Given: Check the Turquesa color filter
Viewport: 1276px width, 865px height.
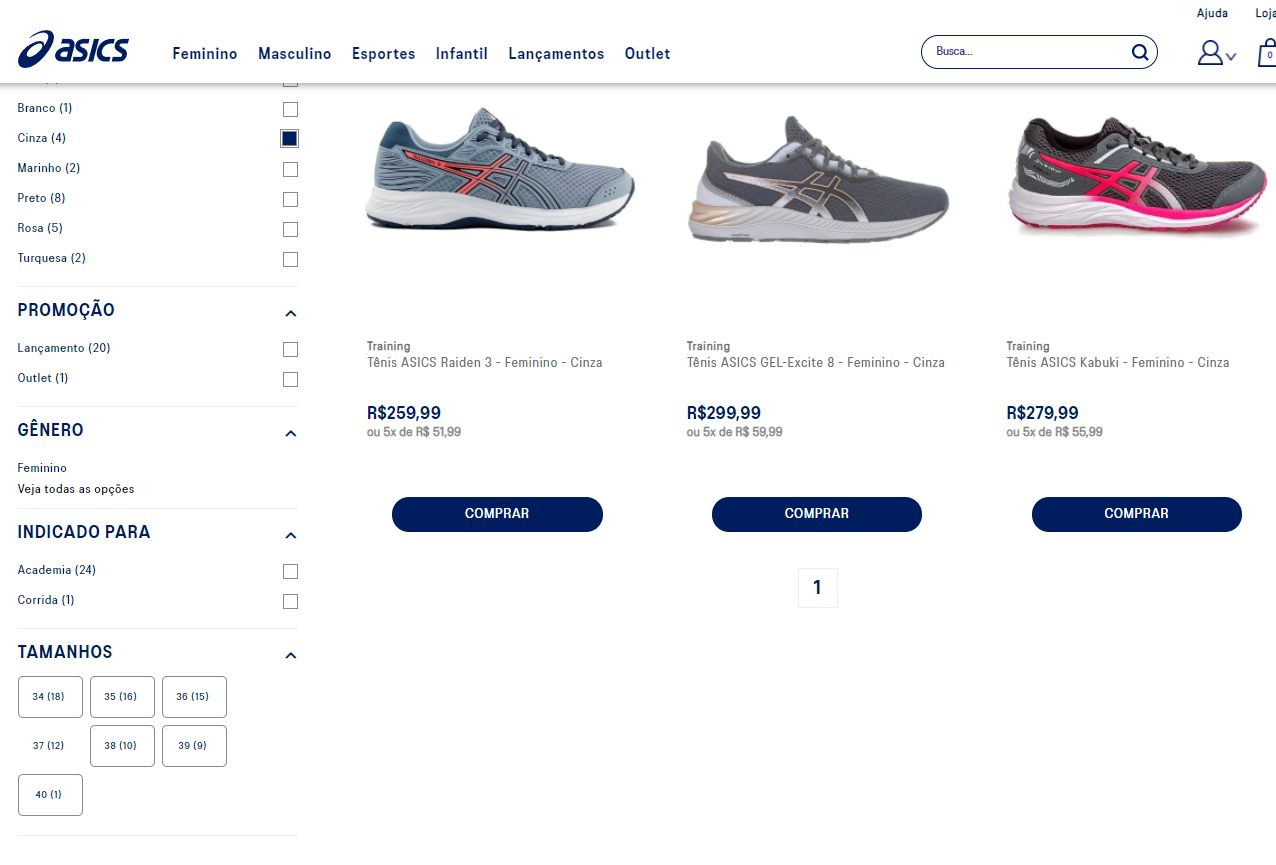Looking at the screenshot, I should 290,259.
